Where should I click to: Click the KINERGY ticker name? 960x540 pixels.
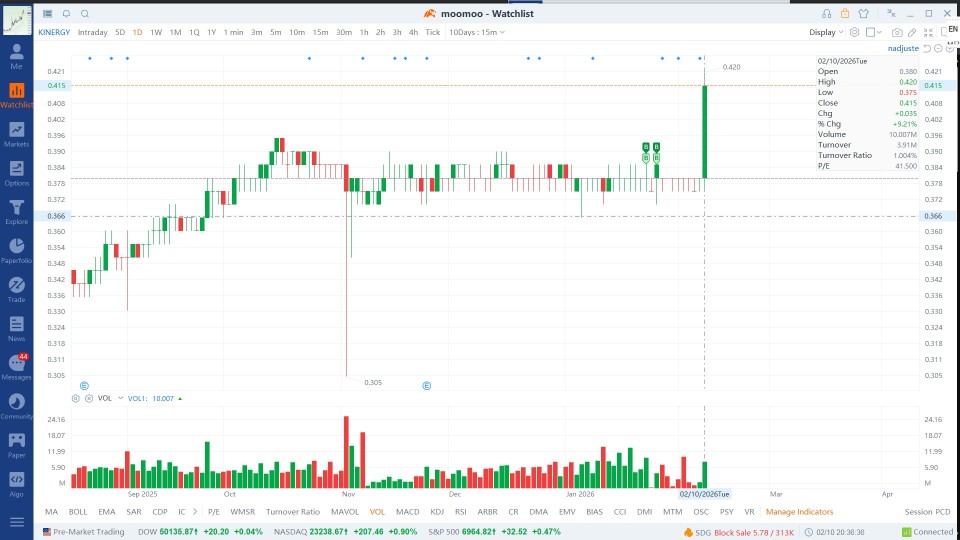(54, 32)
